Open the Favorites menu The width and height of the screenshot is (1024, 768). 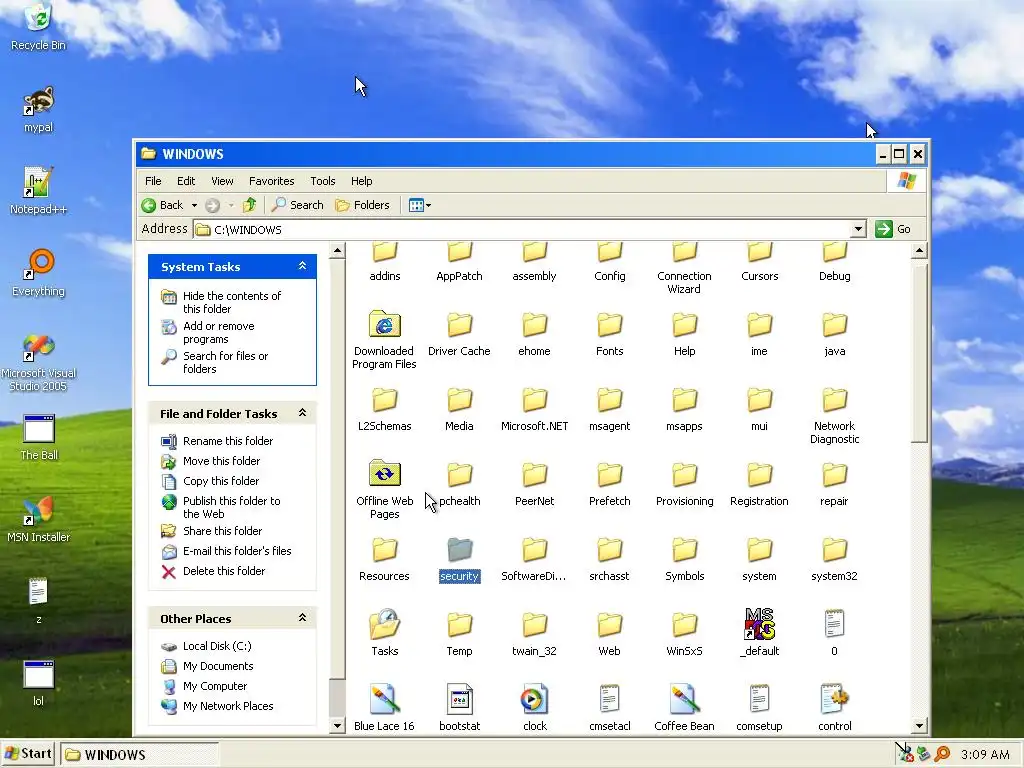(272, 181)
